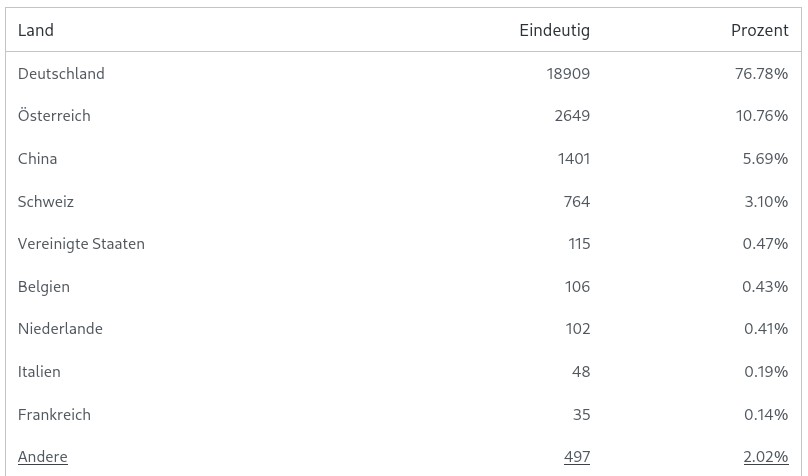Click the Andere link
808x476 pixels.
click(x=43, y=457)
